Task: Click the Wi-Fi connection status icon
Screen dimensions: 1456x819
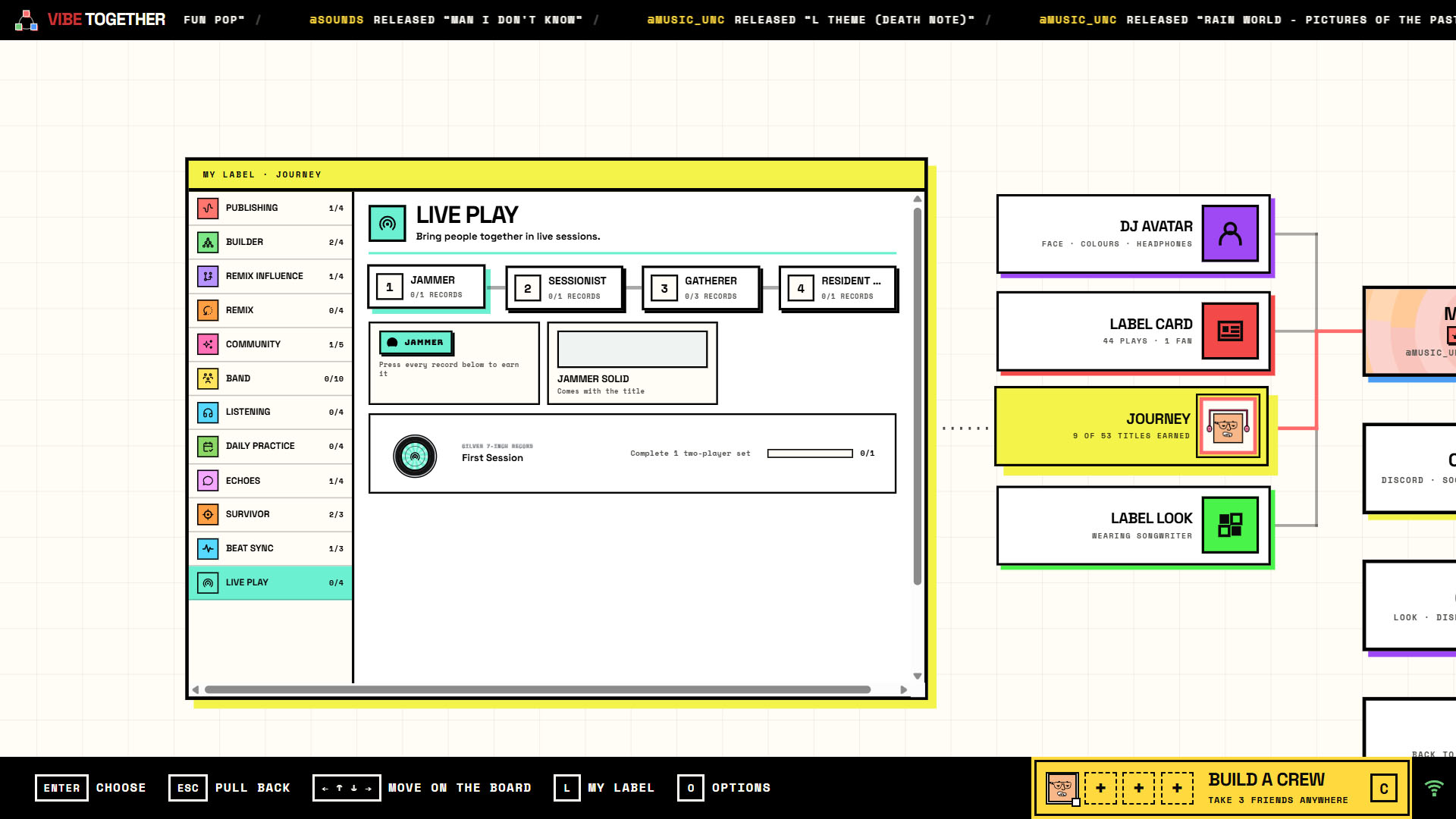Action: point(1434,788)
